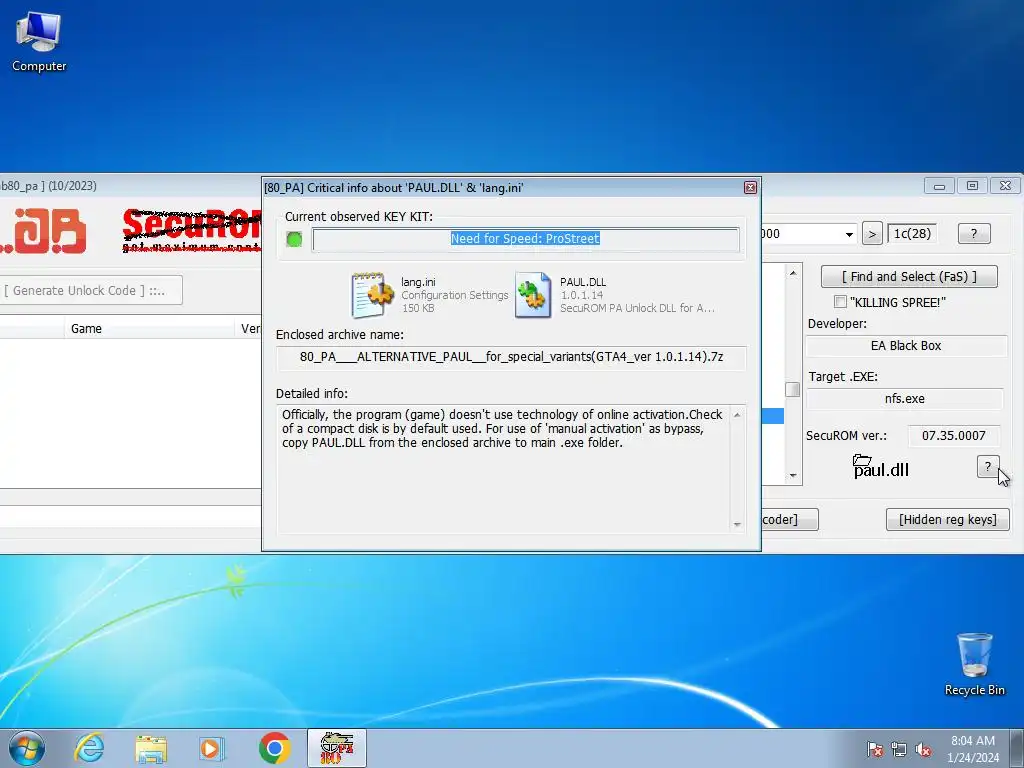The width and height of the screenshot is (1024, 768).
Task: Click the Generate Unlock Code button
Action: pos(91,290)
